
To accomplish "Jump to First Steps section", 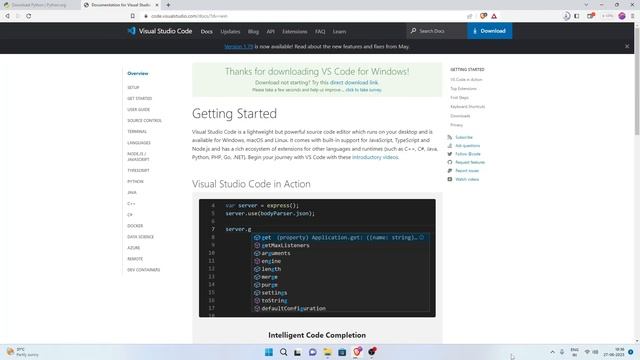I will click(x=459, y=98).
